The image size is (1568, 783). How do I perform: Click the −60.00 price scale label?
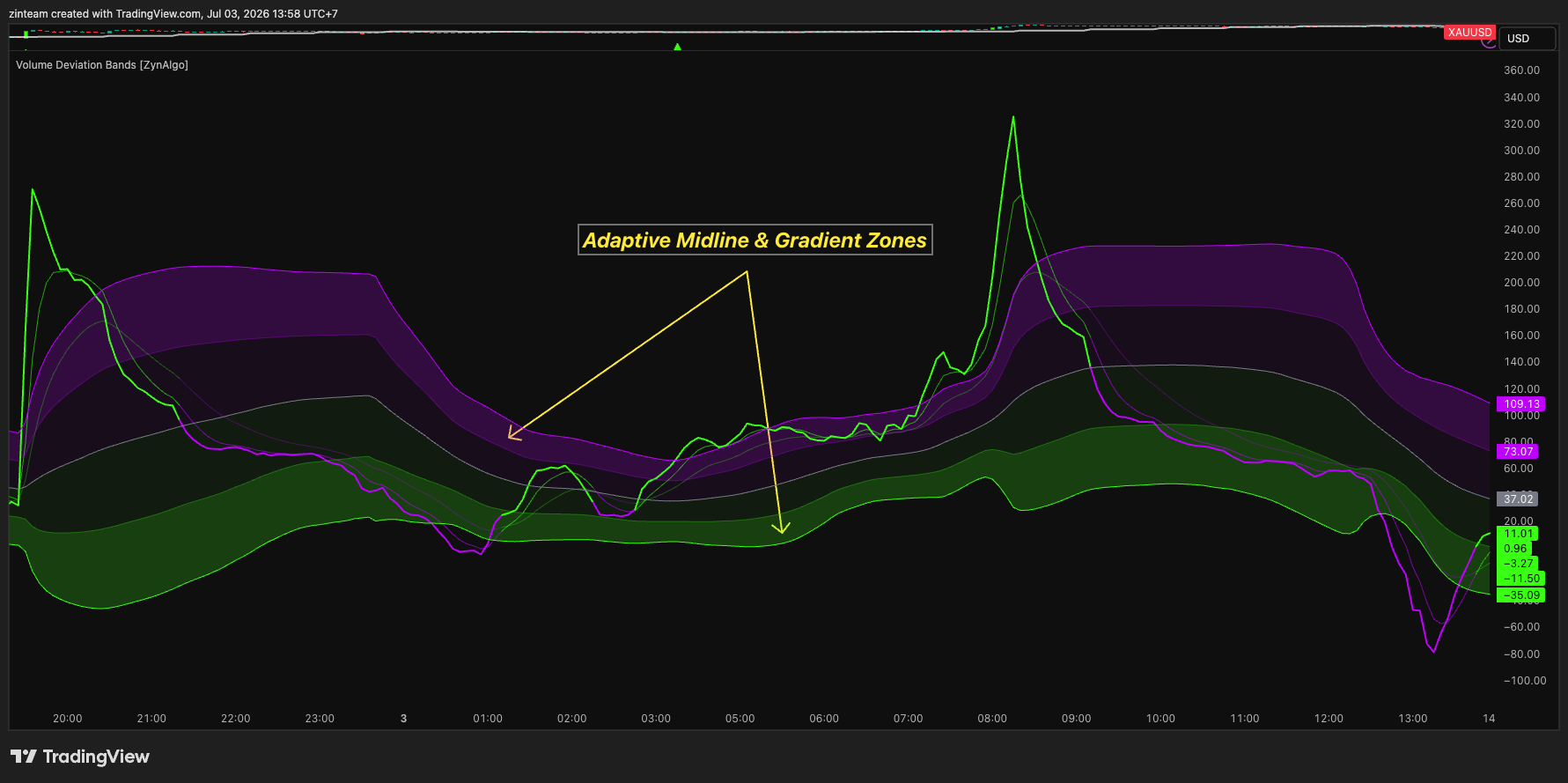click(1521, 627)
